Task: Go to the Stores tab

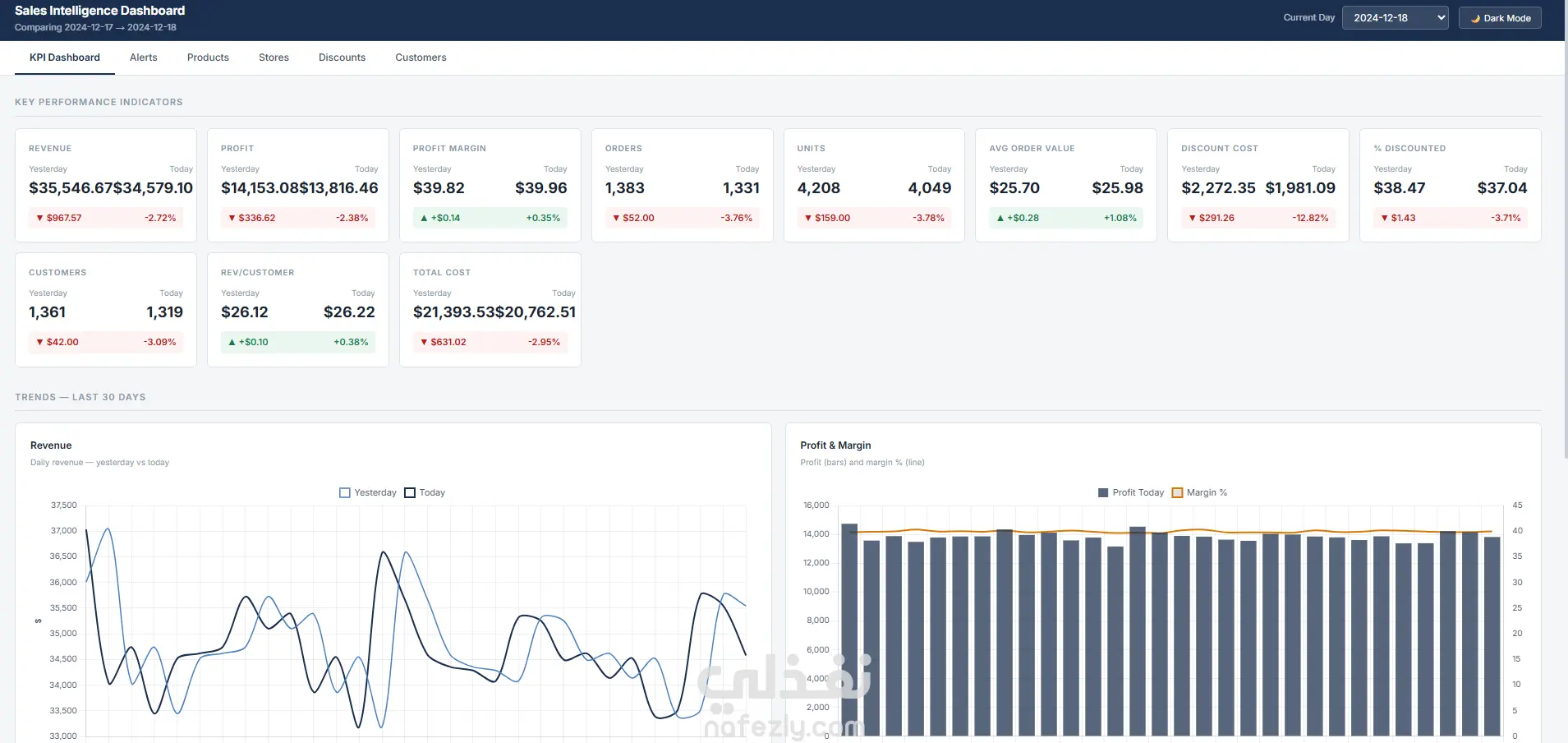Action: [x=274, y=58]
